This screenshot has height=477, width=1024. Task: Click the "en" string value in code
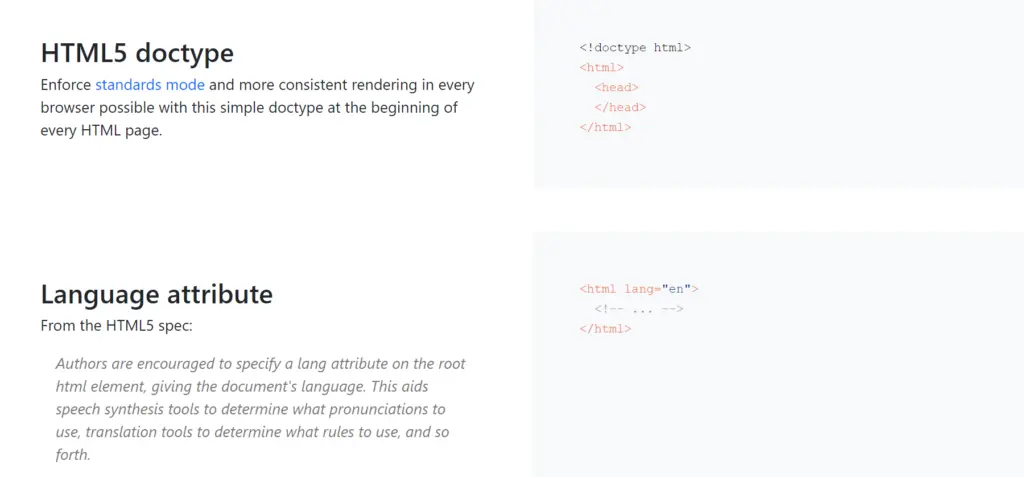(676, 289)
